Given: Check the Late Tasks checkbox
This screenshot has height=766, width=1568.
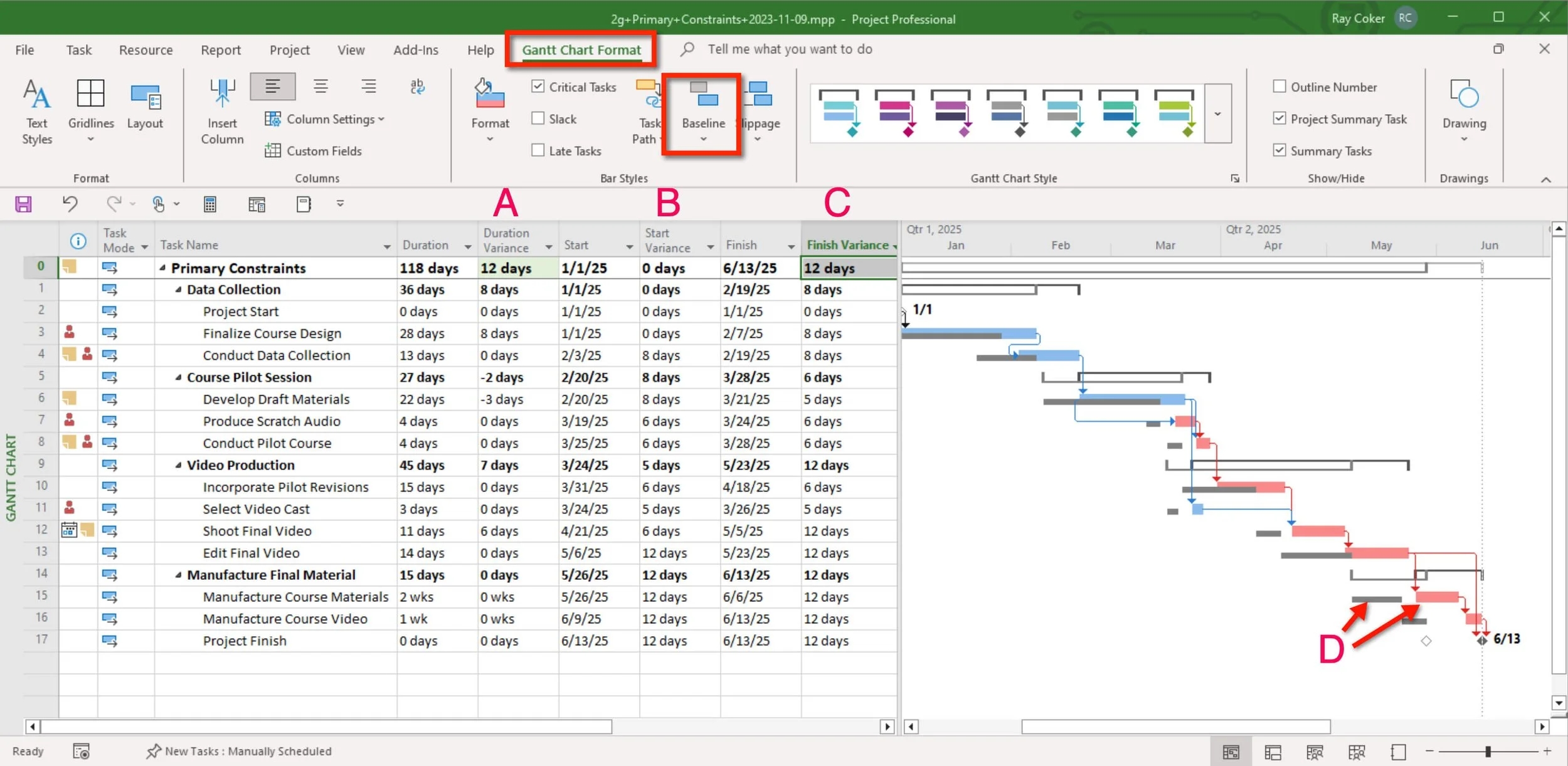Looking at the screenshot, I should [538, 150].
